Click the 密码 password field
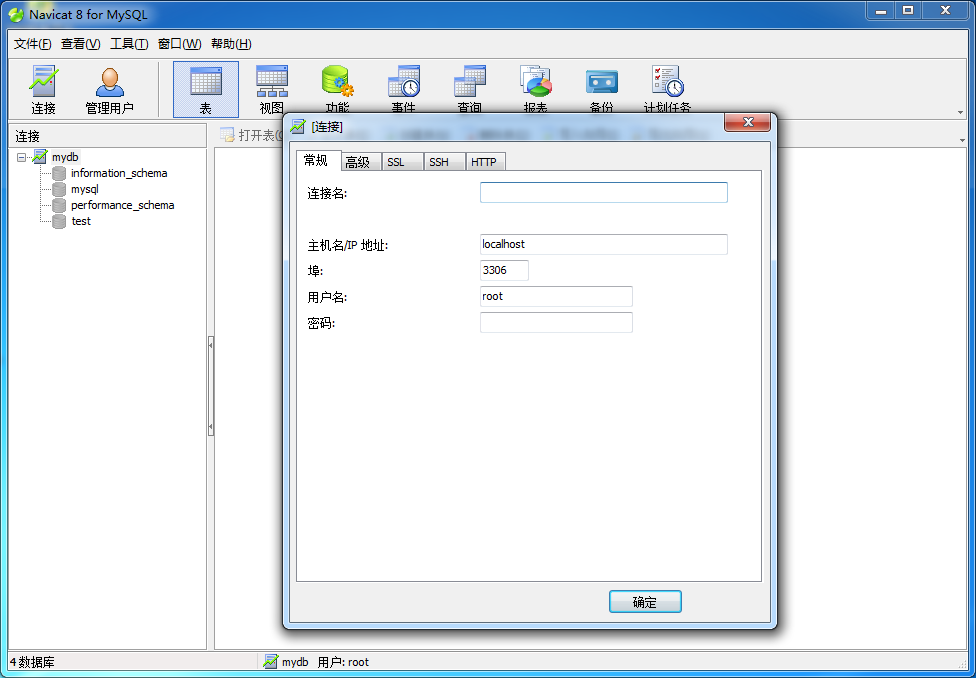 tap(556, 323)
